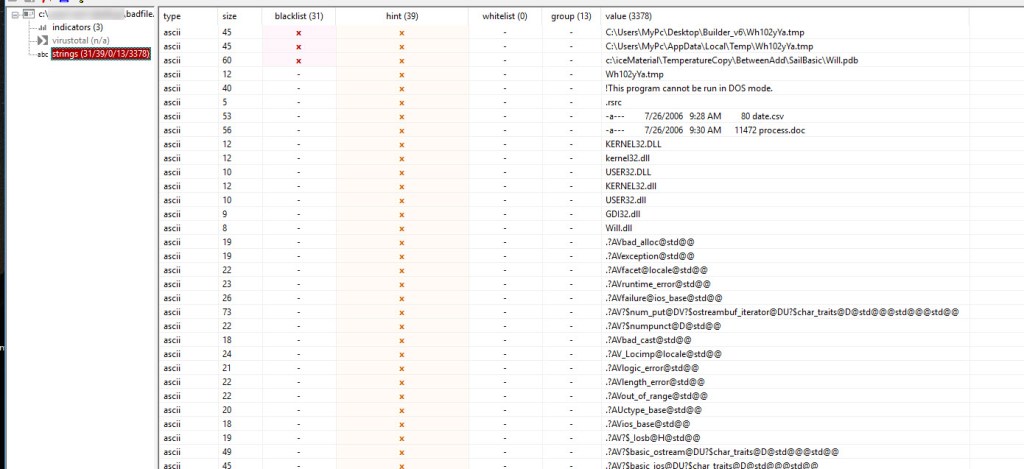Select the 'Will.dll' string row
This screenshot has width=1024, height=469.
[620, 228]
